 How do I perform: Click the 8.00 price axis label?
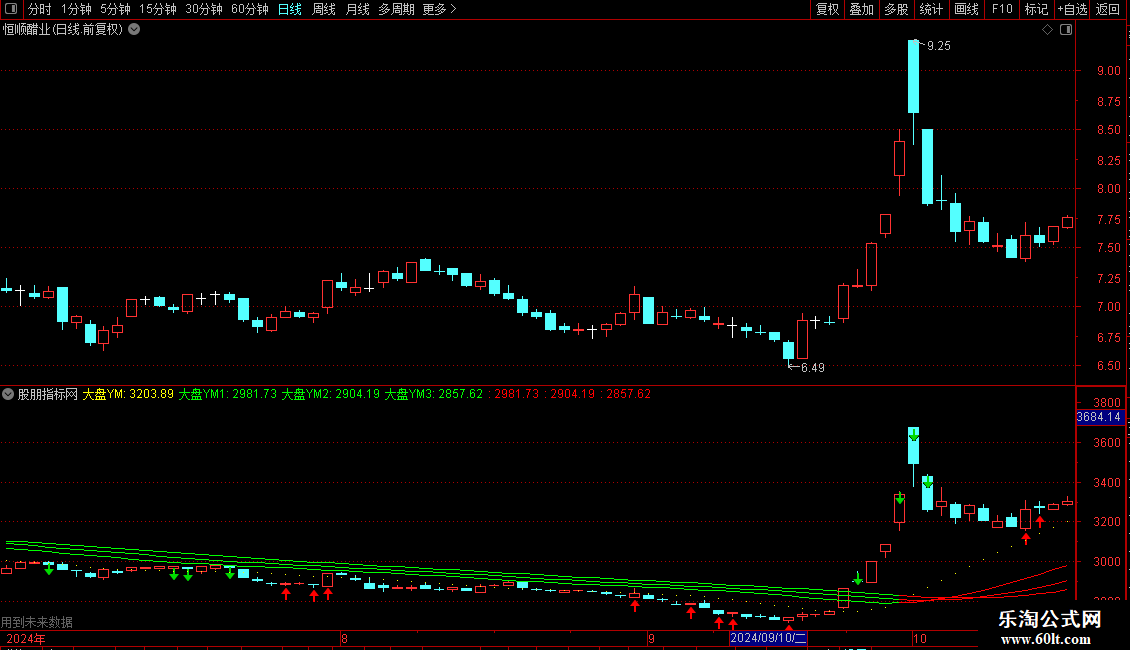pos(1108,189)
